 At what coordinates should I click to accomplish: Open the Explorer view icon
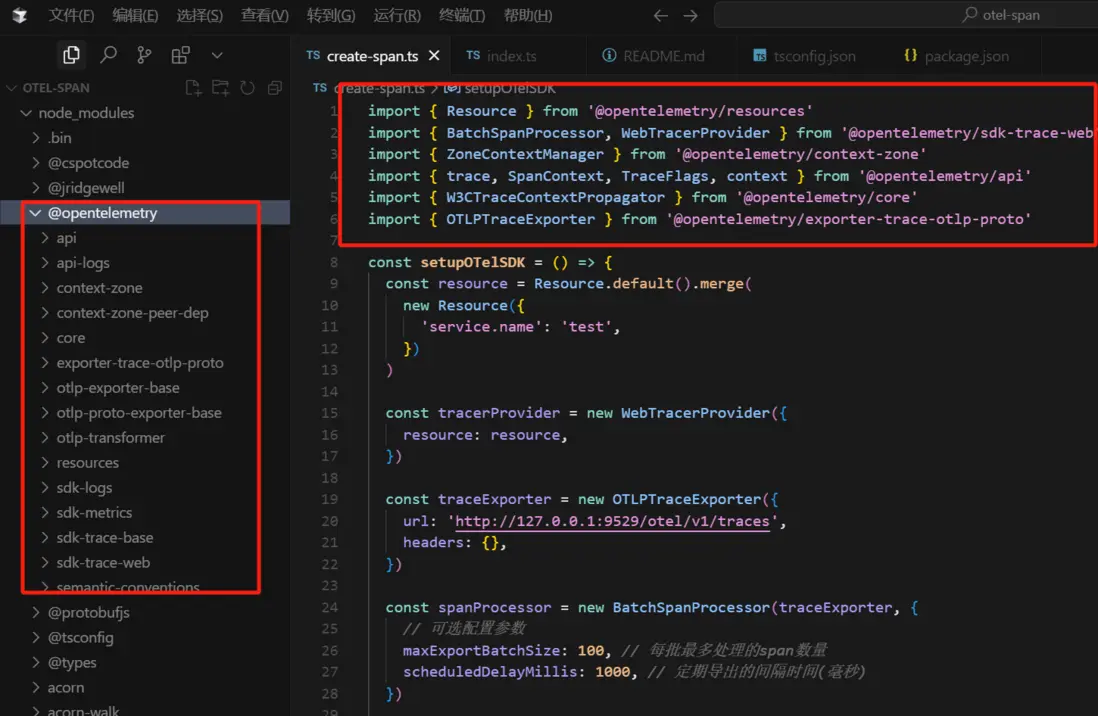click(71, 55)
